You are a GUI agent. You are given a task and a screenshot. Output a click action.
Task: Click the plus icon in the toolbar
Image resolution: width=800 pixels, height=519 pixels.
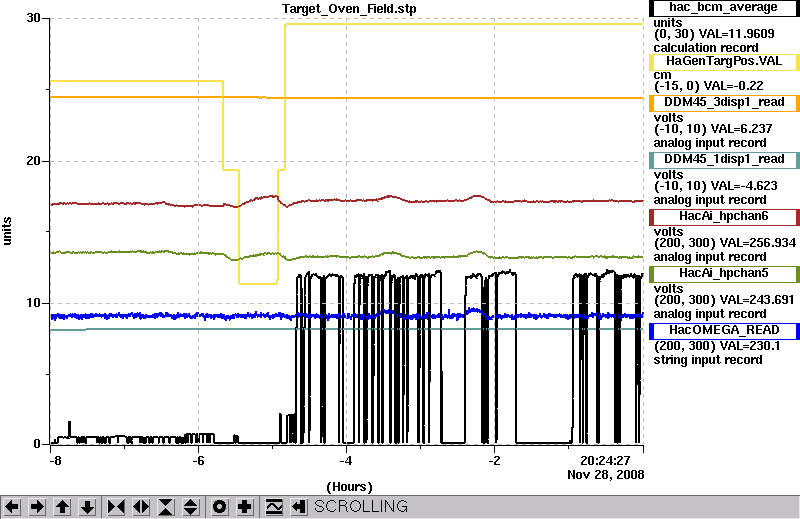[x=245, y=507]
